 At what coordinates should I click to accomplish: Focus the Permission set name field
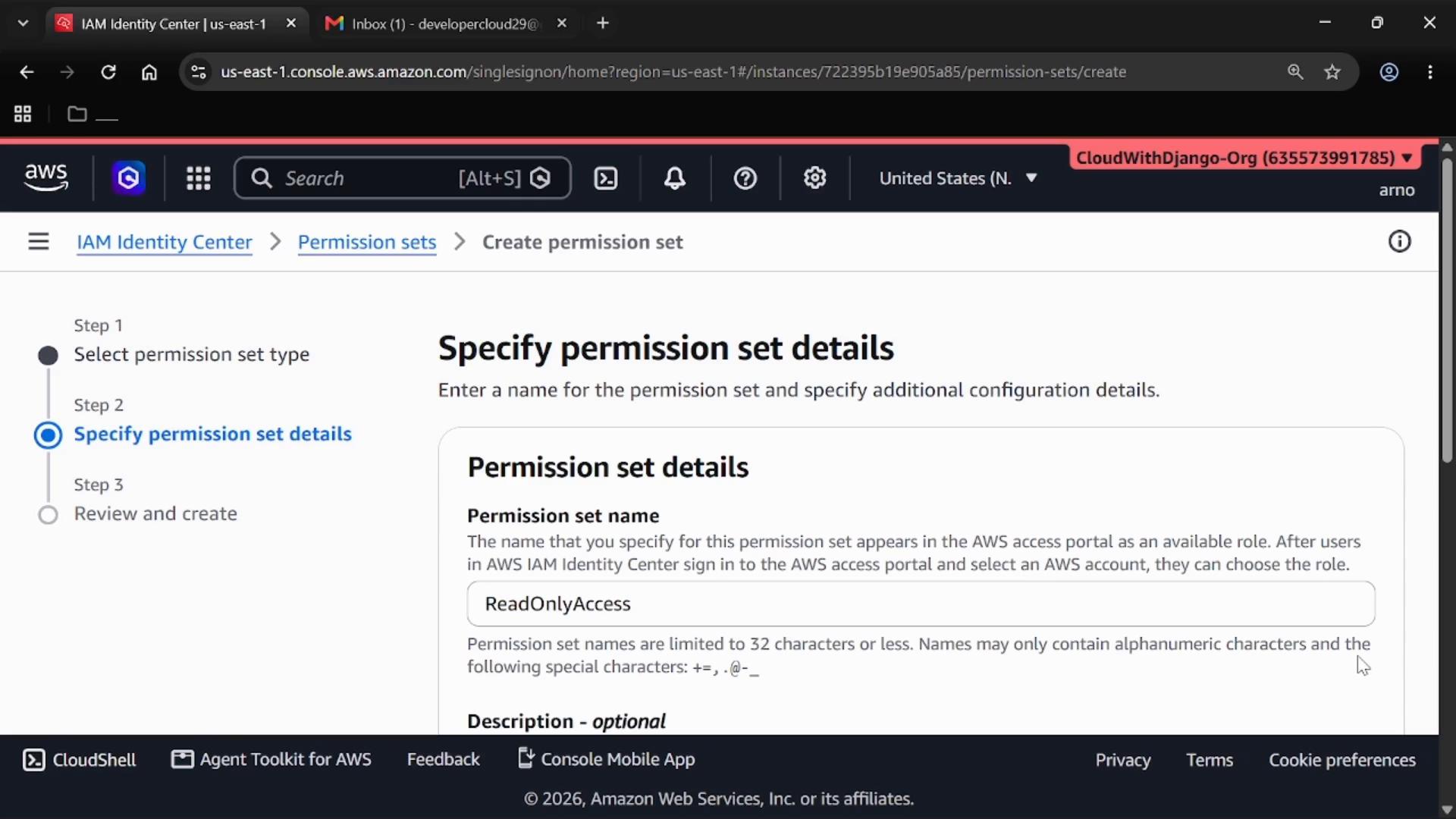(x=921, y=604)
